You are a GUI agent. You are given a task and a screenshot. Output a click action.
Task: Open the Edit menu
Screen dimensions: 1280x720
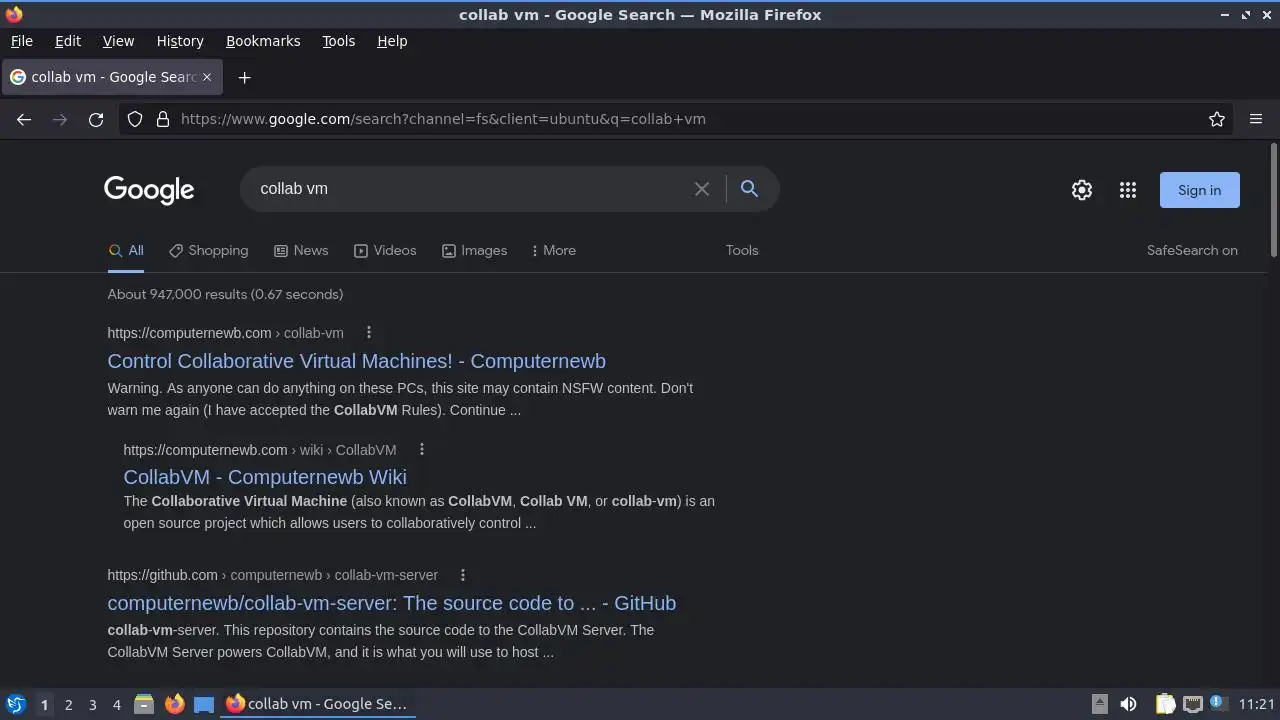[x=68, y=41]
